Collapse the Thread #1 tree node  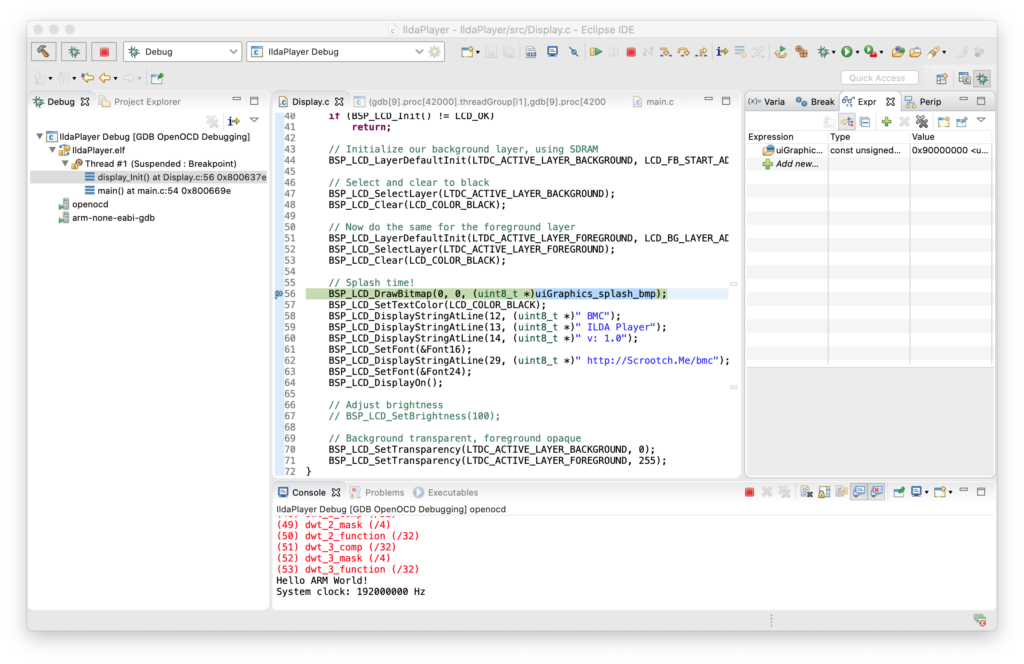click(63, 163)
